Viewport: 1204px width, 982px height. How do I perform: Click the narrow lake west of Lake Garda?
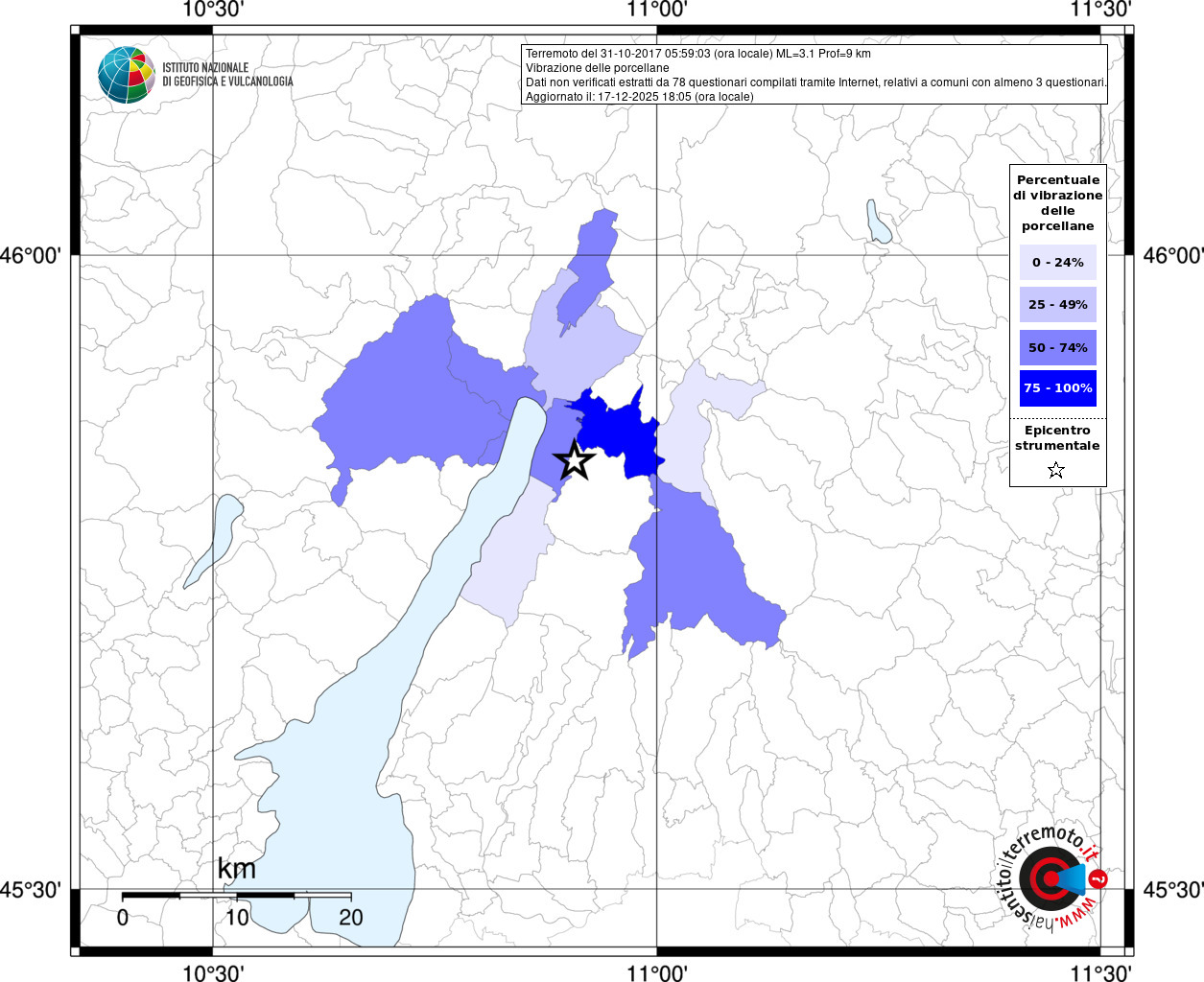[213, 541]
